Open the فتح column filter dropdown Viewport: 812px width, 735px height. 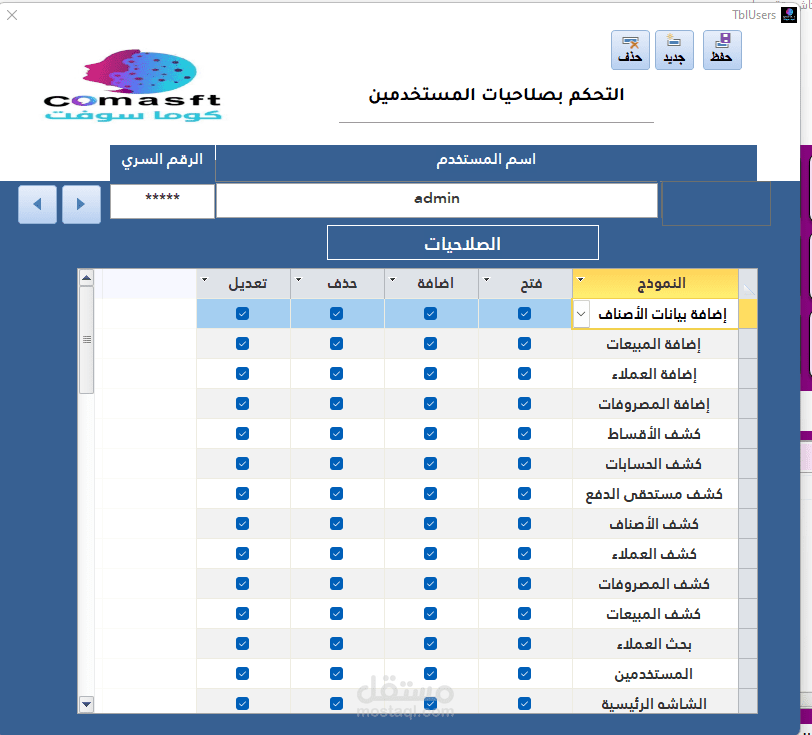click(x=486, y=280)
